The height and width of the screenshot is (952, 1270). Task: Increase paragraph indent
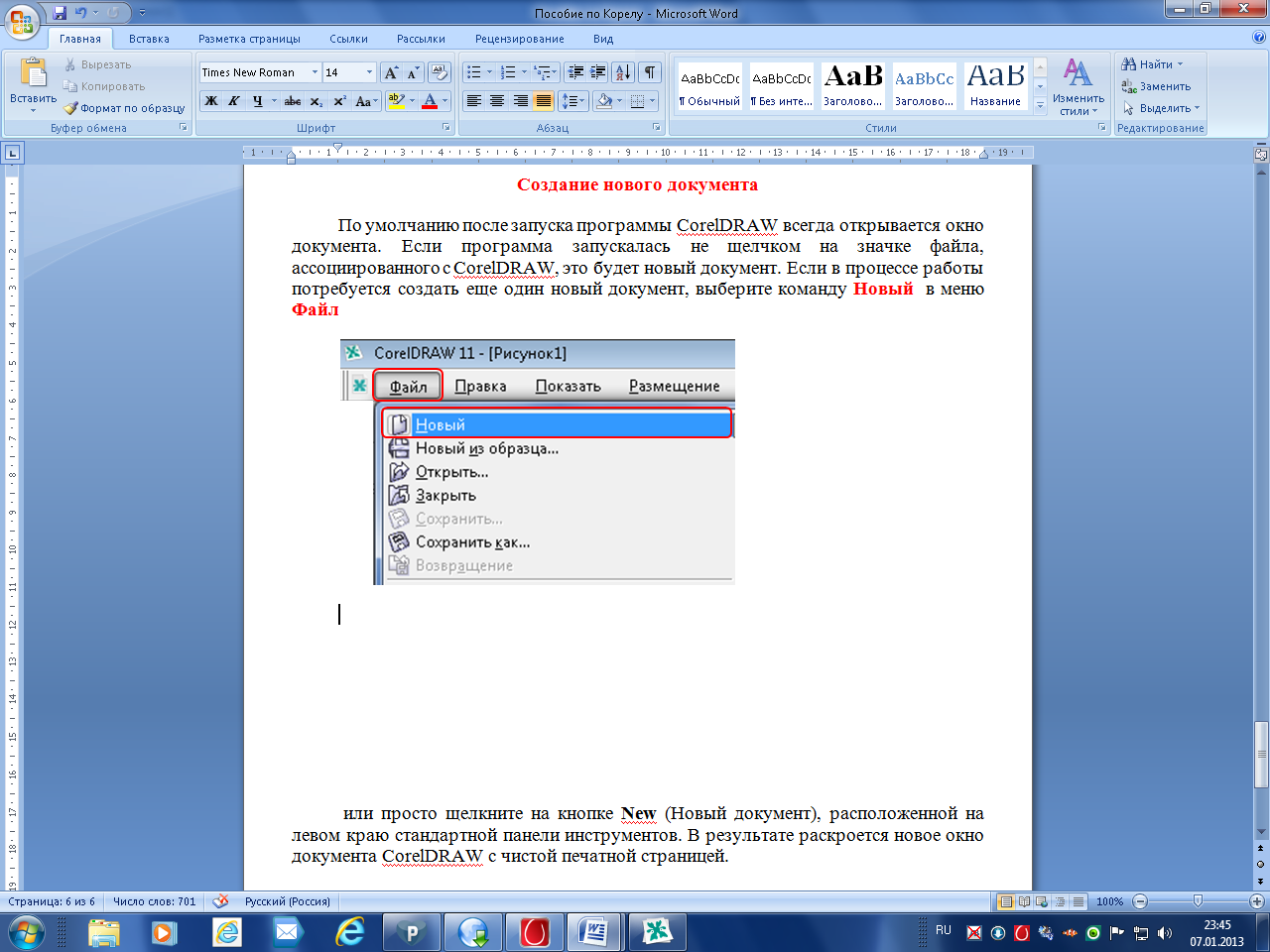598,72
